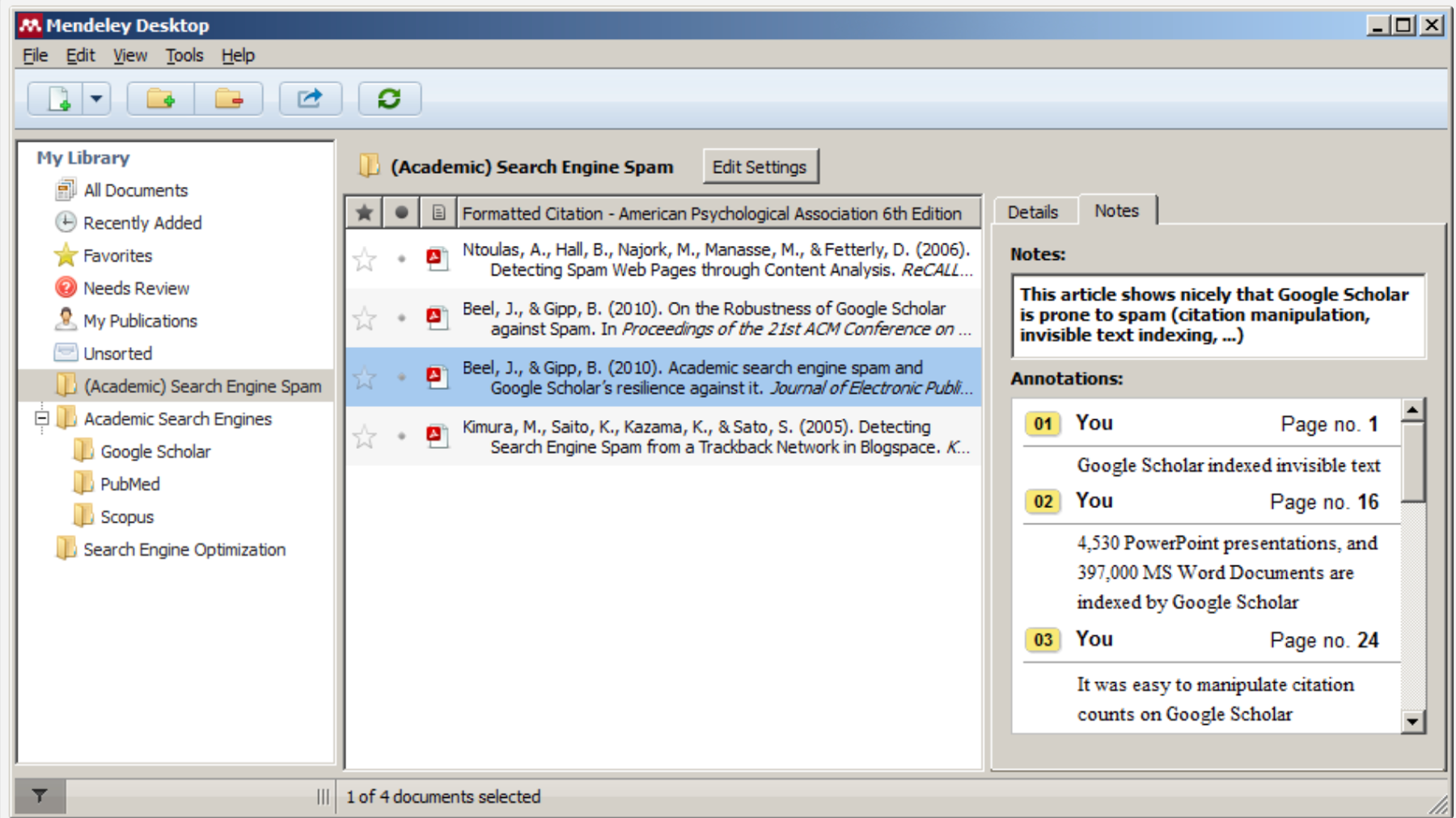
Task: Select Recently Added in the sidebar
Action: 142,223
